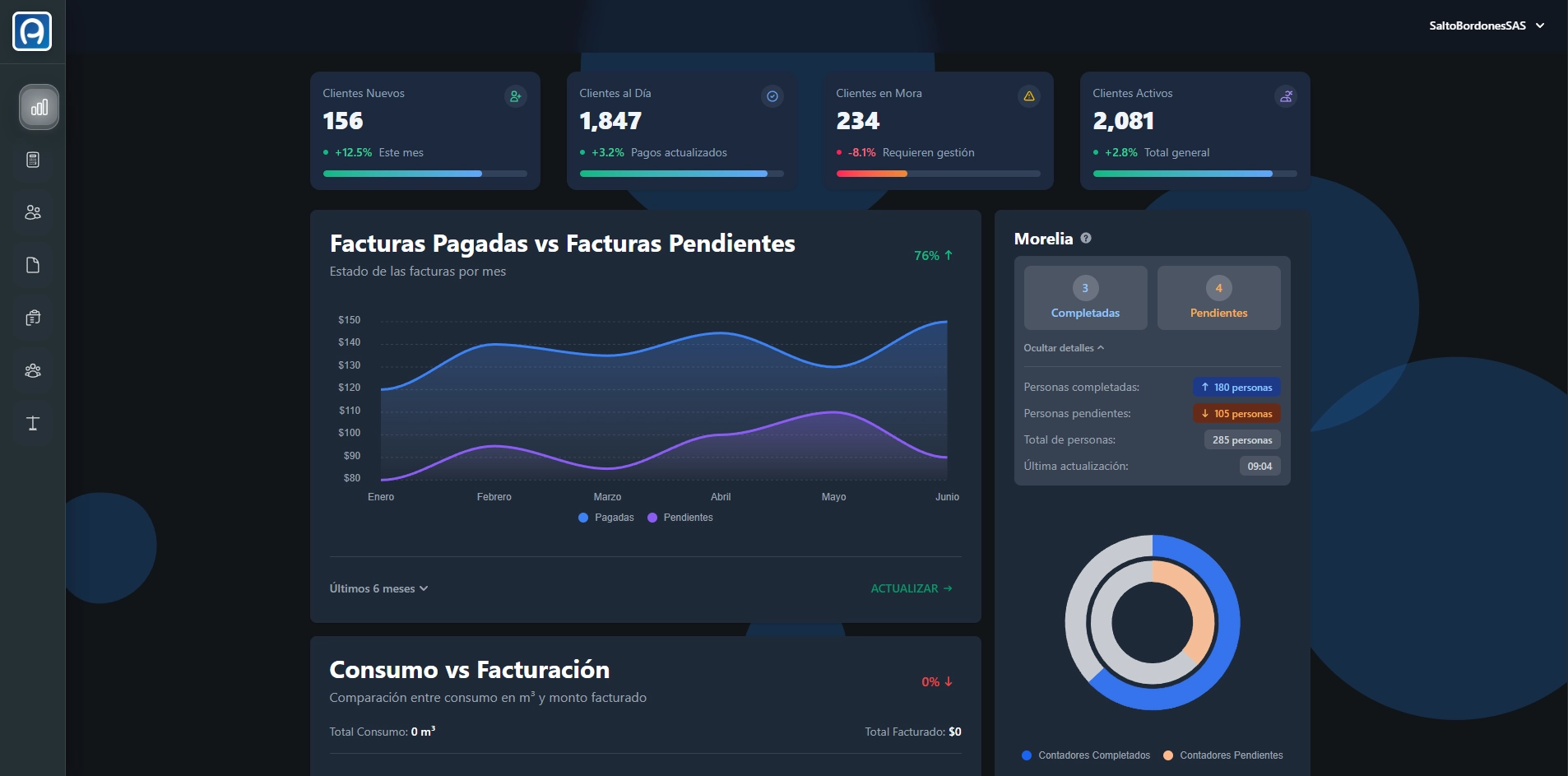The image size is (1568, 776).
Task: Toggle Contadores Completados in donut legend
Action: click(x=1086, y=755)
